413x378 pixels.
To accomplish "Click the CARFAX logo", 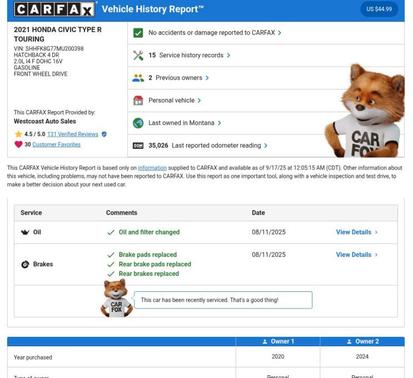I will [x=54, y=9].
